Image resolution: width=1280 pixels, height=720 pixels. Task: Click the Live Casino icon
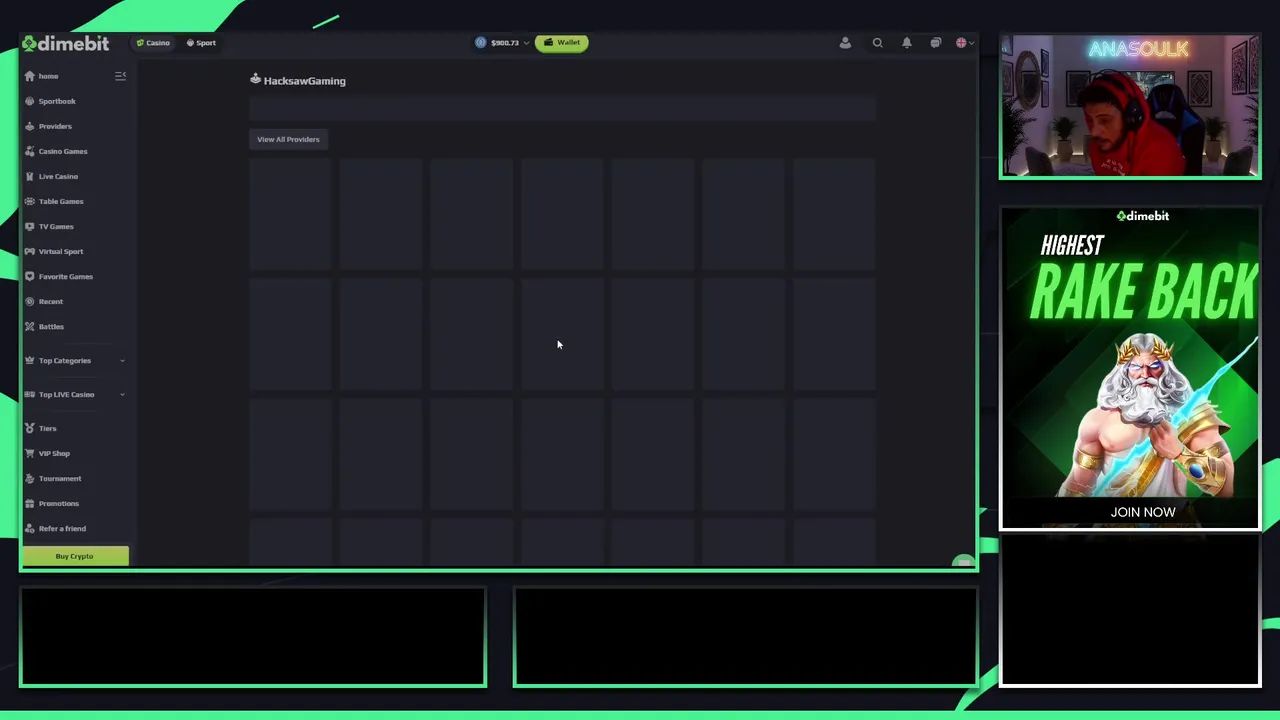click(x=29, y=176)
